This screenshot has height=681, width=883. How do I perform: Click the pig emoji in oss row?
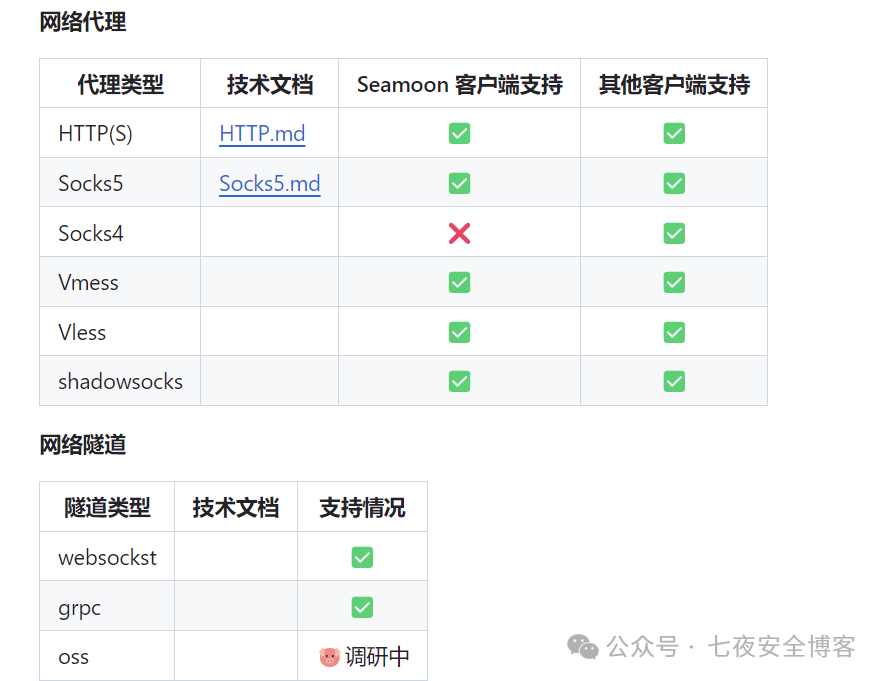[329, 657]
